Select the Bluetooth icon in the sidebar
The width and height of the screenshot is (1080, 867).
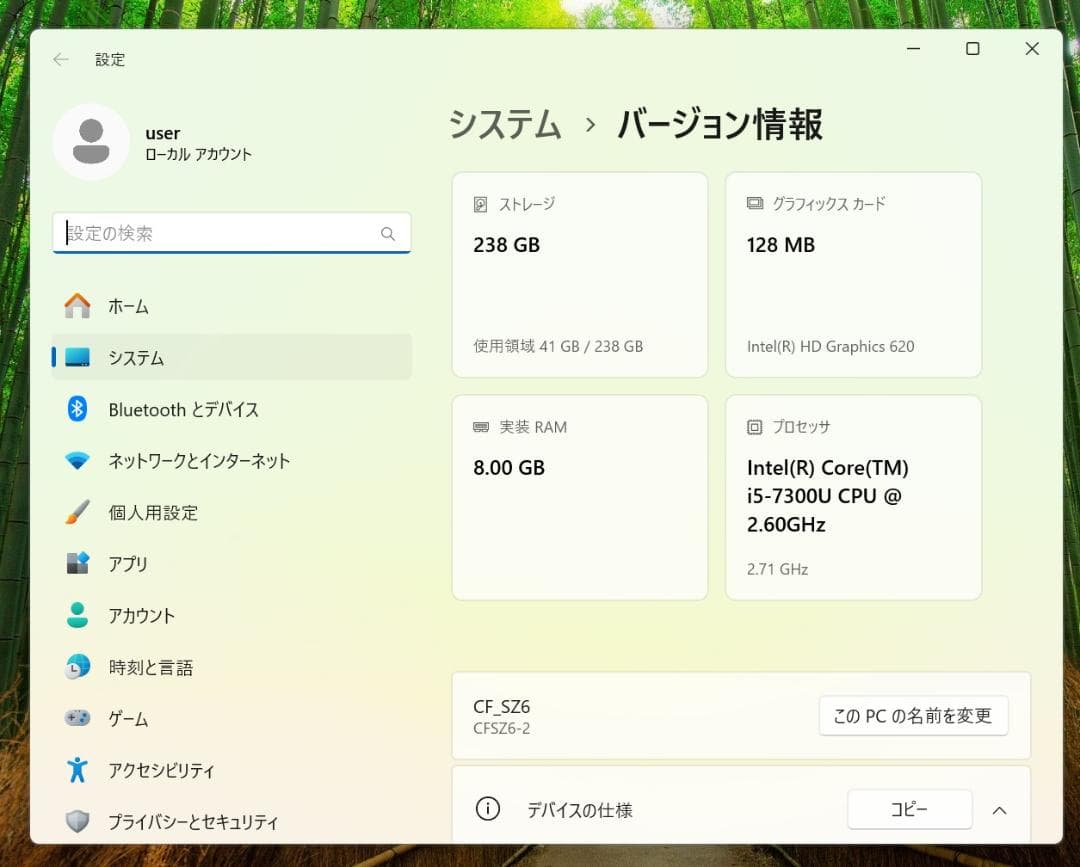(x=78, y=409)
